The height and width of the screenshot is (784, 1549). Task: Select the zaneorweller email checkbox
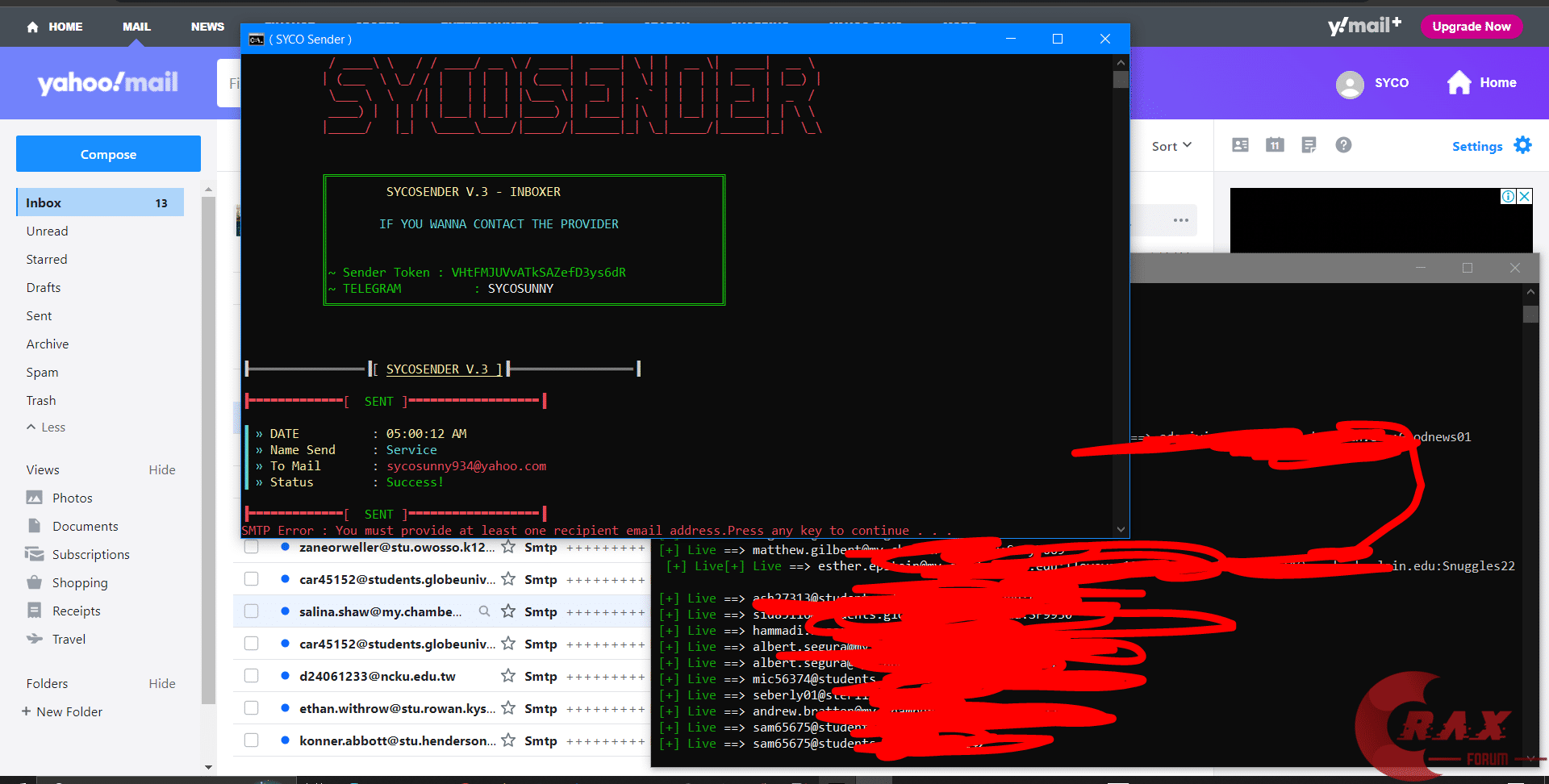[252, 548]
